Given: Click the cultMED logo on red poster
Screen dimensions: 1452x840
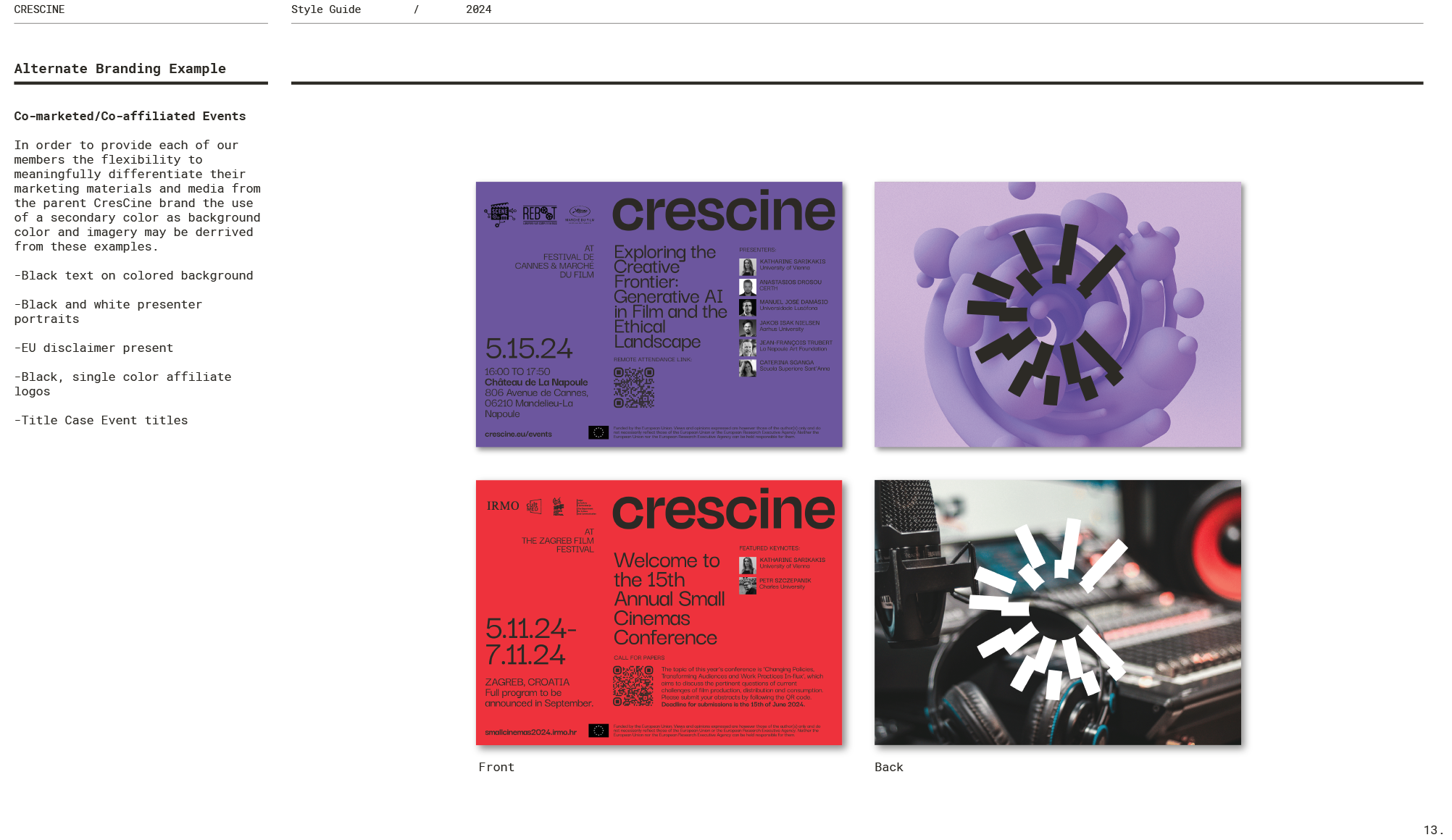Looking at the screenshot, I should point(534,507).
